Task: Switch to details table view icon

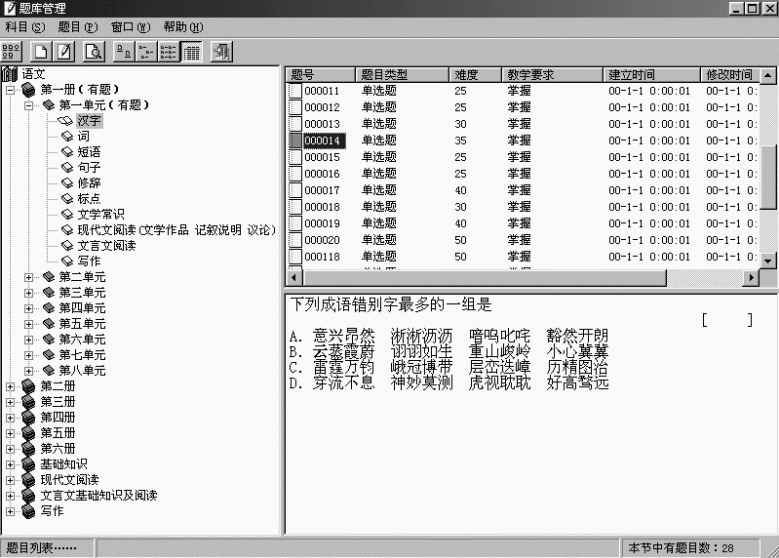Action: coord(191,51)
